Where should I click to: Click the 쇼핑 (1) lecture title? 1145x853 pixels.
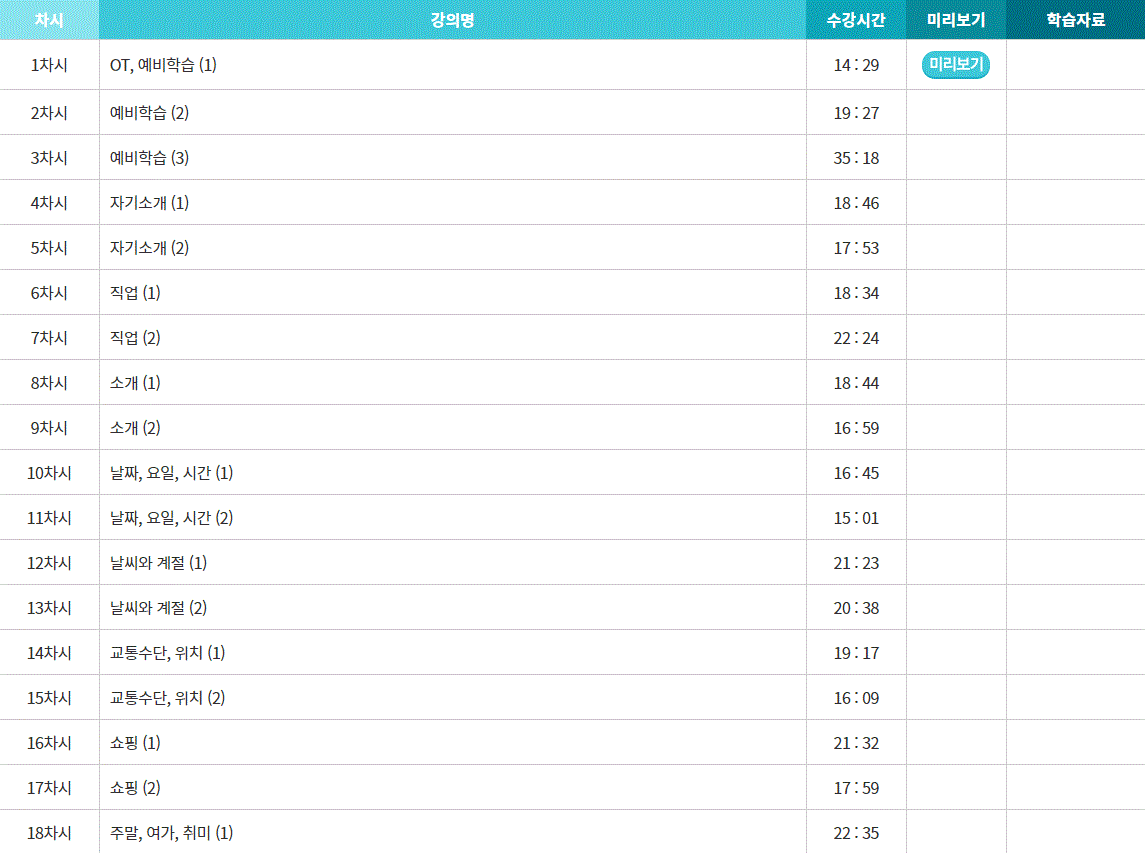click(x=135, y=743)
